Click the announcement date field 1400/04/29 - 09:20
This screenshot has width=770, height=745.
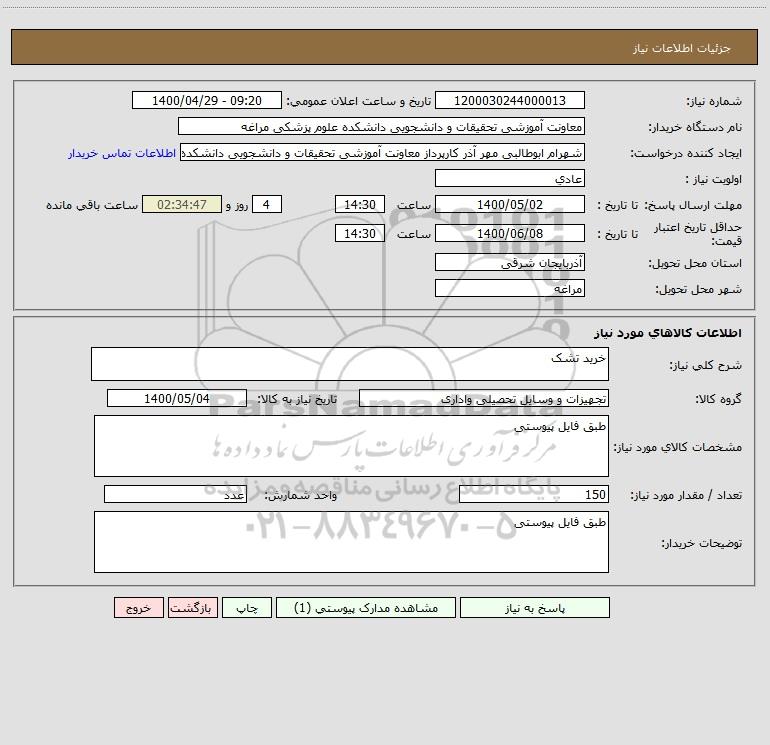(x=207, y=100)
